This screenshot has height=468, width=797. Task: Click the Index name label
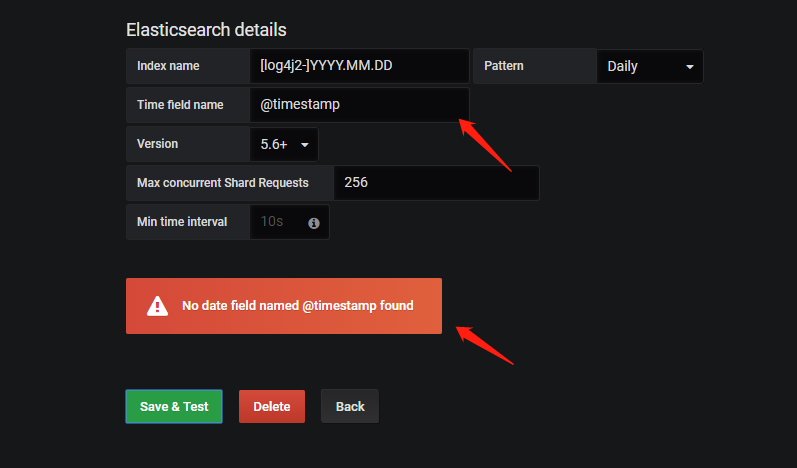click(168, 67)
